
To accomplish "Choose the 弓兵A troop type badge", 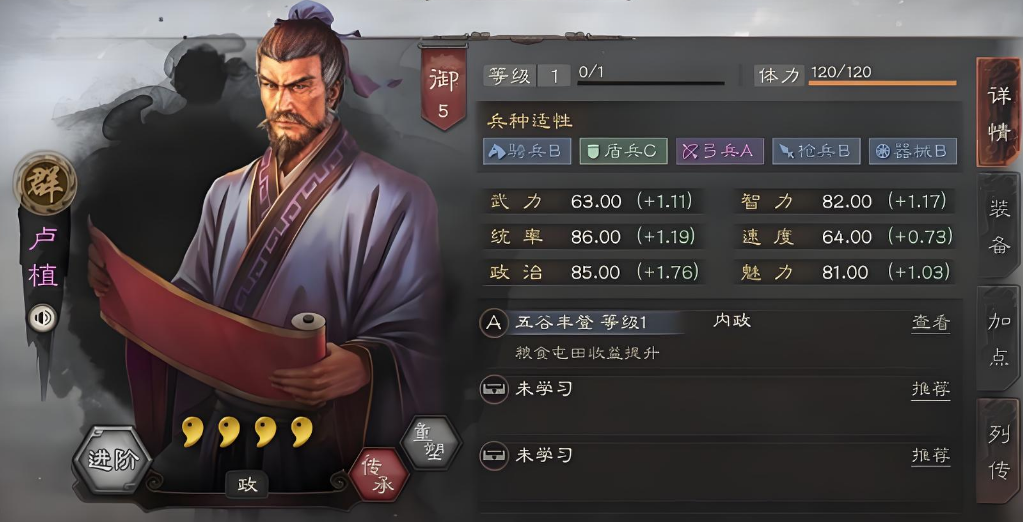I will [720, 151].
